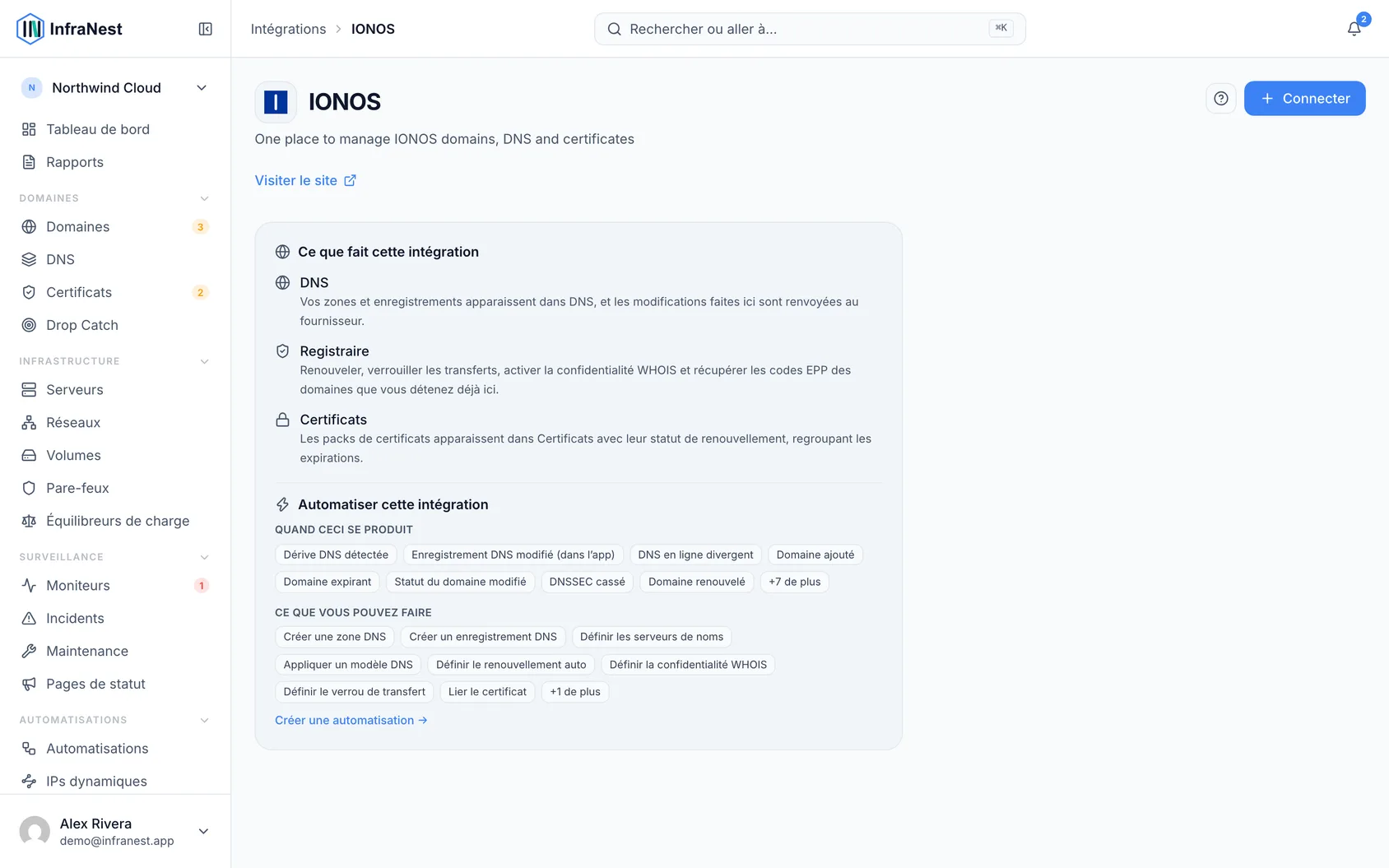Go to Rapports page
Screen dimensions: 1389x868
click(x=115, y=162)
